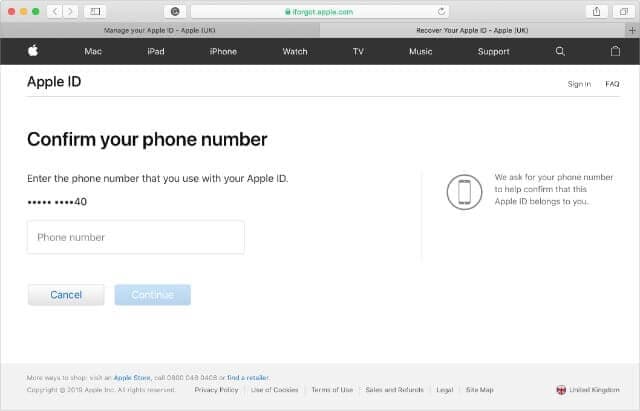
Task: Click the privacy report icon beside address bar
Action: 175,11
